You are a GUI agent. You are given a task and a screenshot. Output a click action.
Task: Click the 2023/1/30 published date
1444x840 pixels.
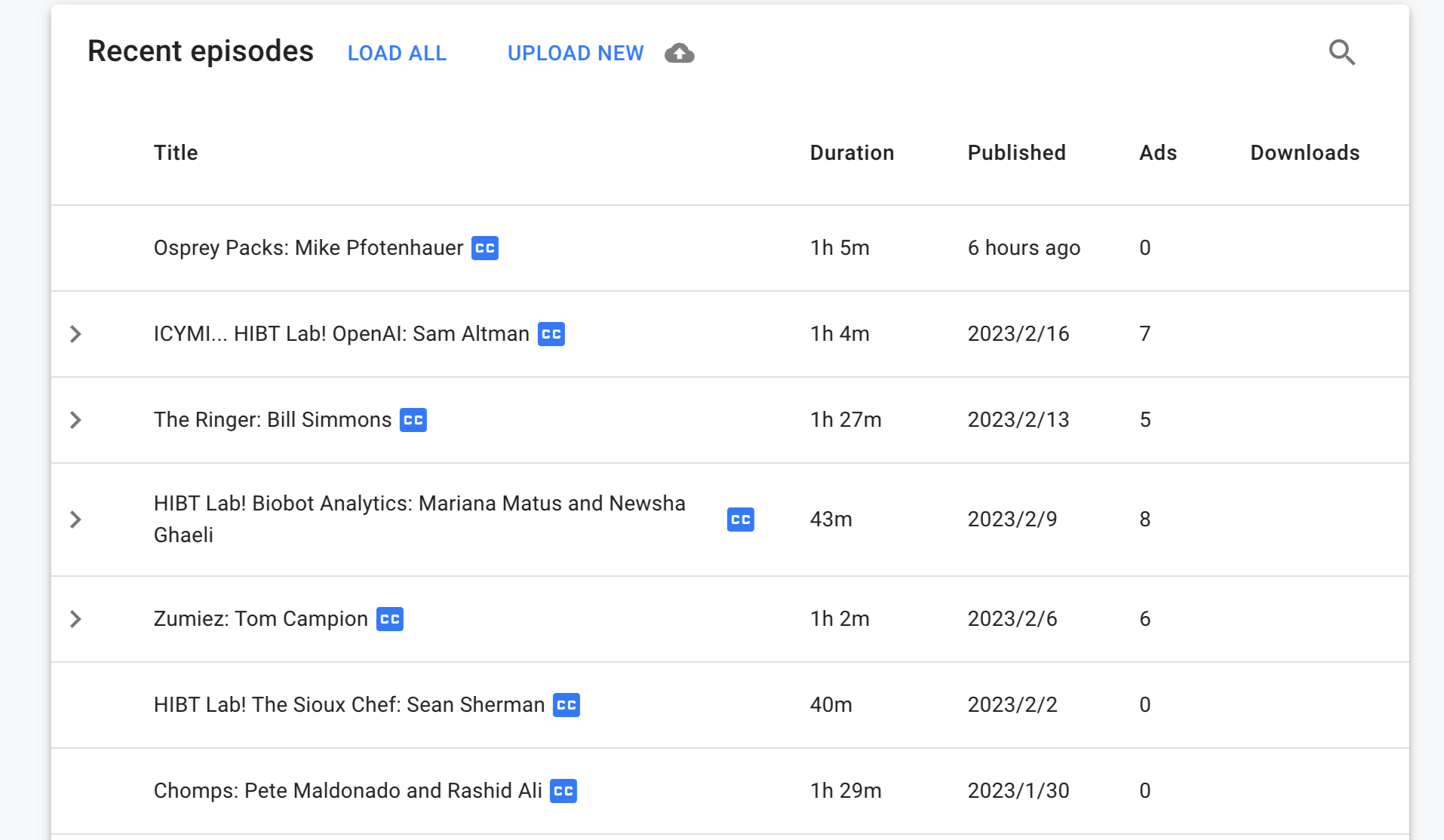(x=1018, y=791)
